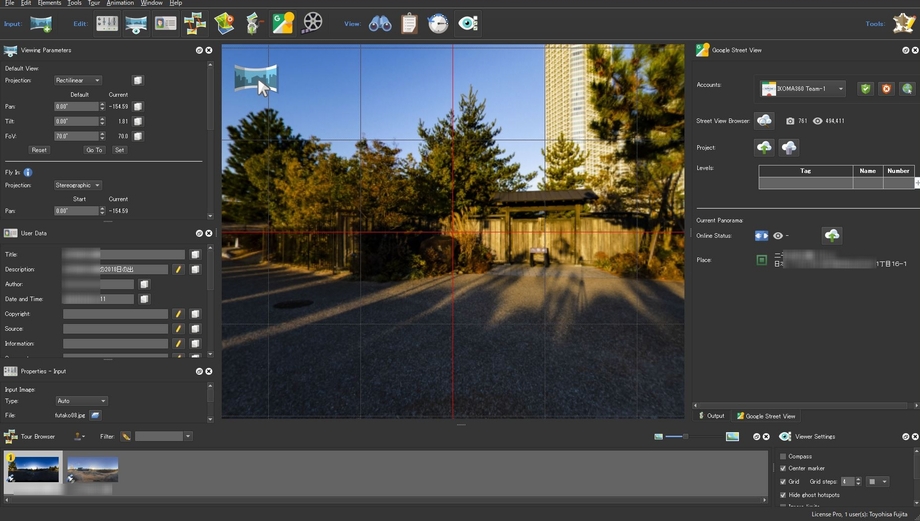The image size is (920, 521).
Task: Open the Elements menu
Action: pyautogui.click(x=49, y=3)
